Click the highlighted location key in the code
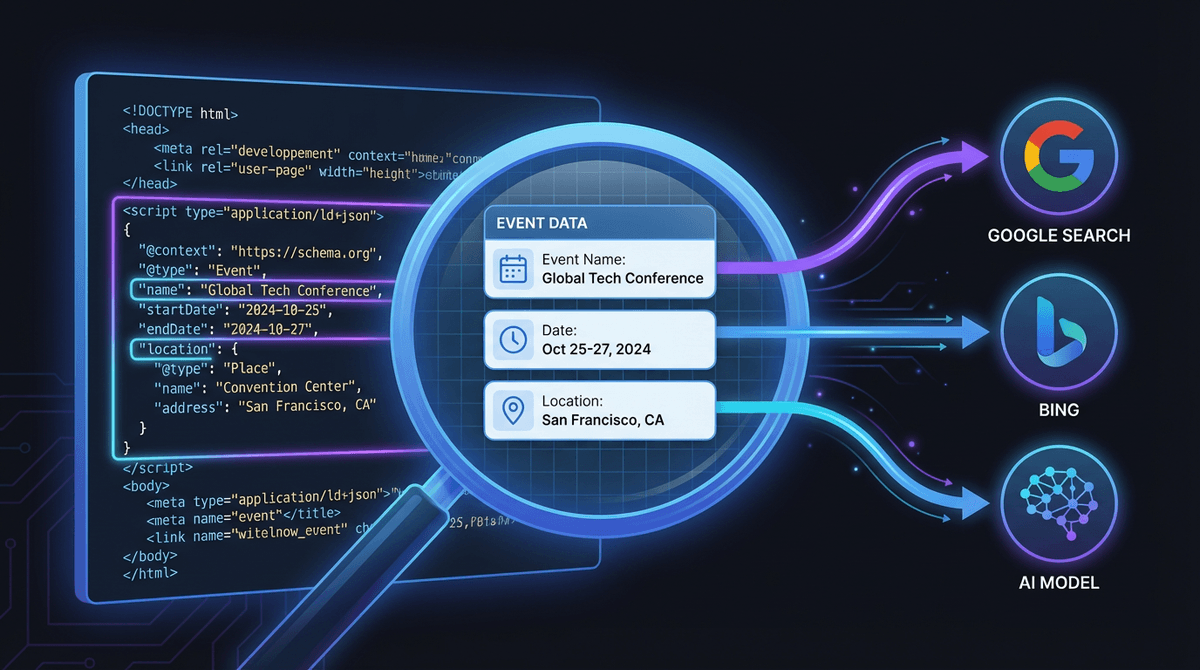Image resolution: width=1200 pixels, height=670 pixels. pyautogui.click(x=175, y=348)
